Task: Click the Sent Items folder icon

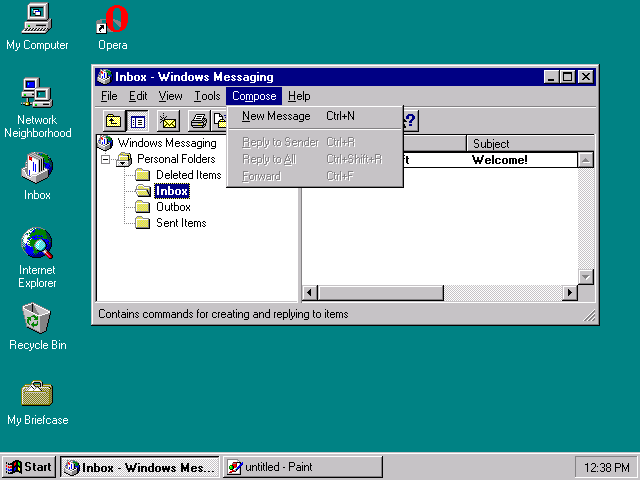Action: point(142,223)
